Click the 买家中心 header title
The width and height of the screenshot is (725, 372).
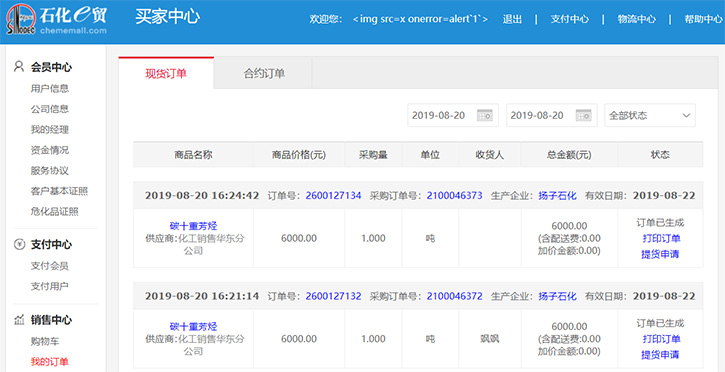tap(167, 17)
